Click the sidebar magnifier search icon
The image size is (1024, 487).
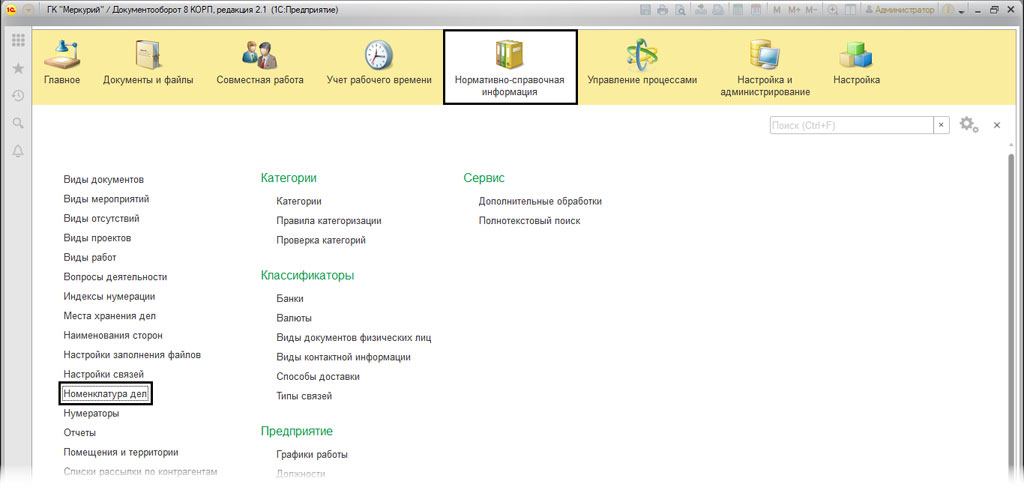pyautogui.click(x=17, y=123)
